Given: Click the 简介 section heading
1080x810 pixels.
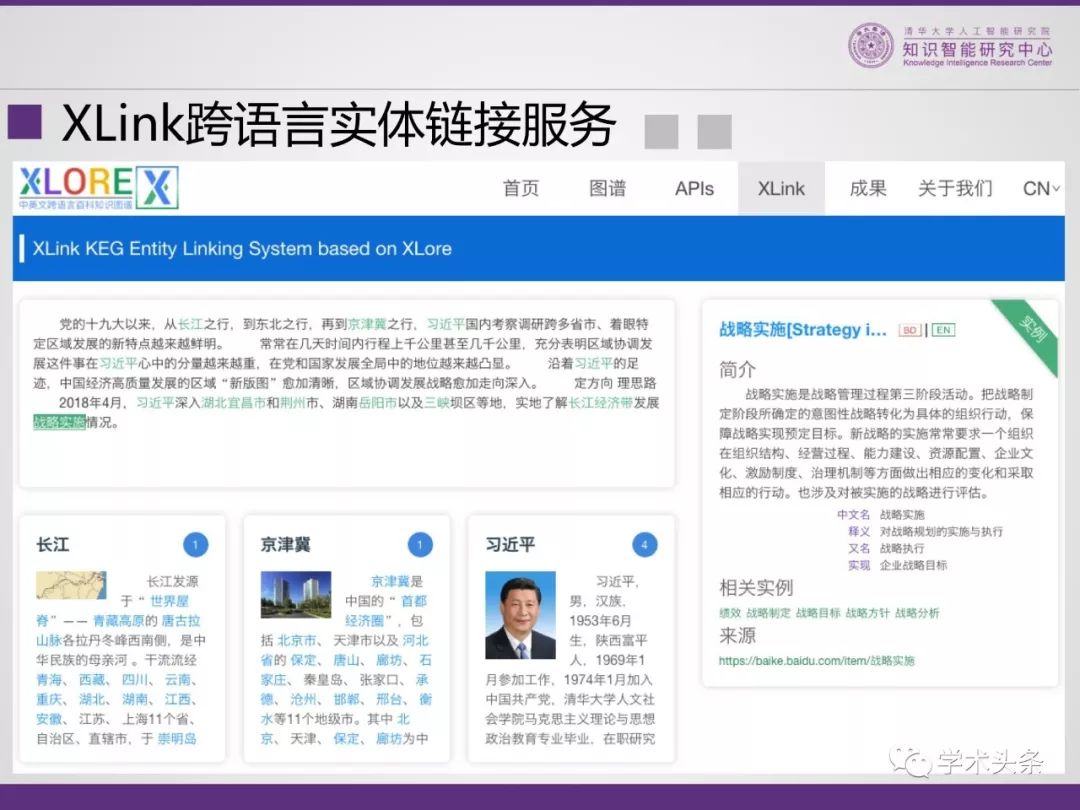Looking at the screenshot, I should click(738, 370).
